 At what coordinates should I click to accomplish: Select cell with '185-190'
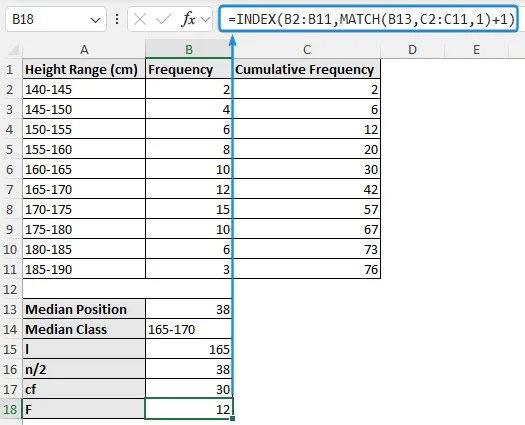84,269
